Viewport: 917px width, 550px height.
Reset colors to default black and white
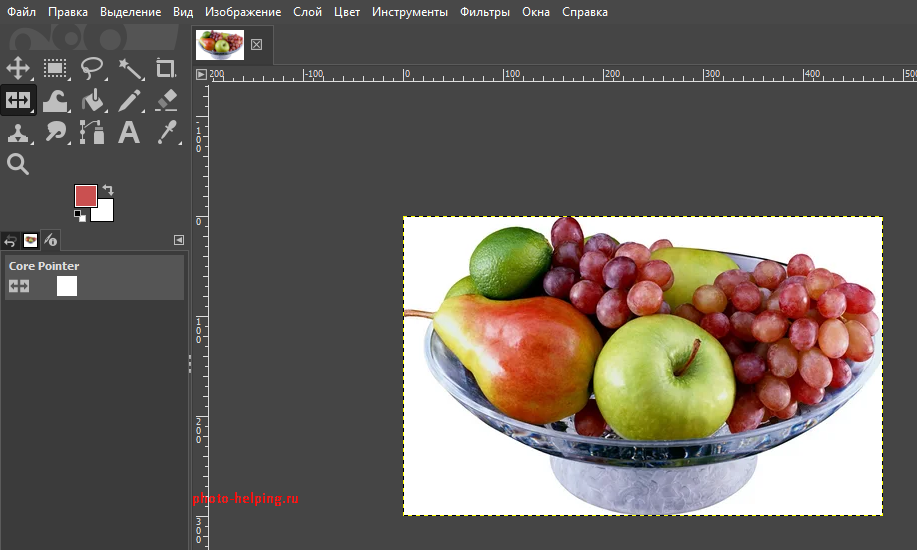pos(80,216)
